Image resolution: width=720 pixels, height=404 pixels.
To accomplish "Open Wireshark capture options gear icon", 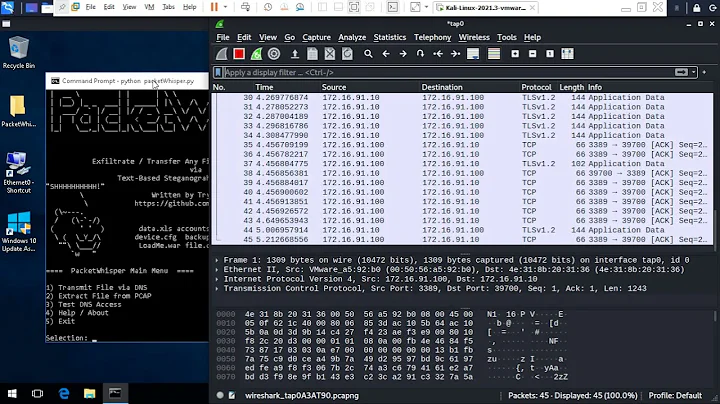I will (x=274, y=54).
